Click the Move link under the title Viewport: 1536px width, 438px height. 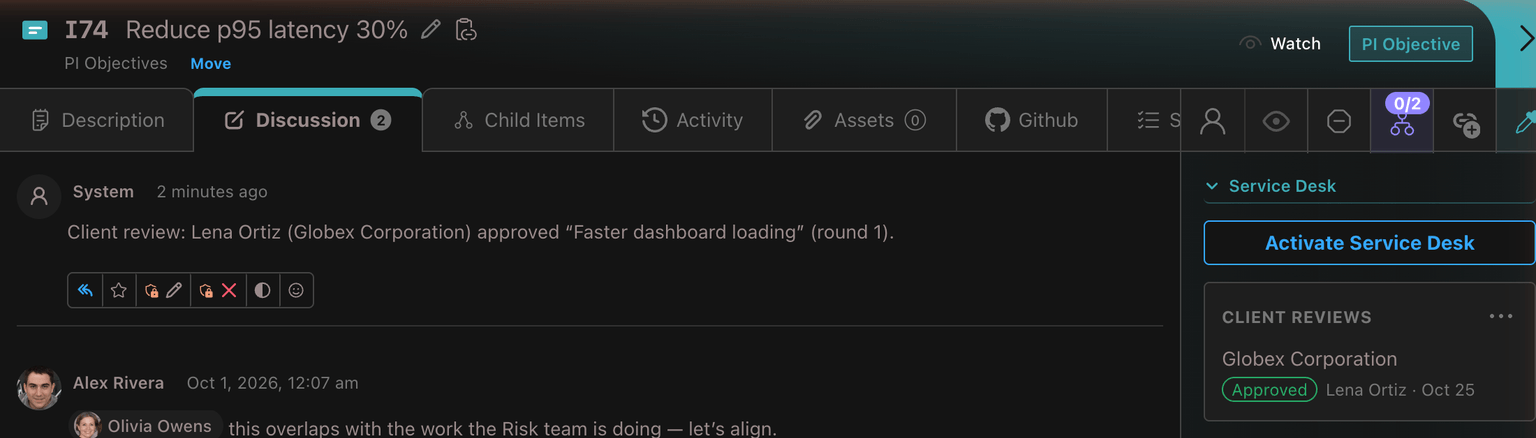211,64
